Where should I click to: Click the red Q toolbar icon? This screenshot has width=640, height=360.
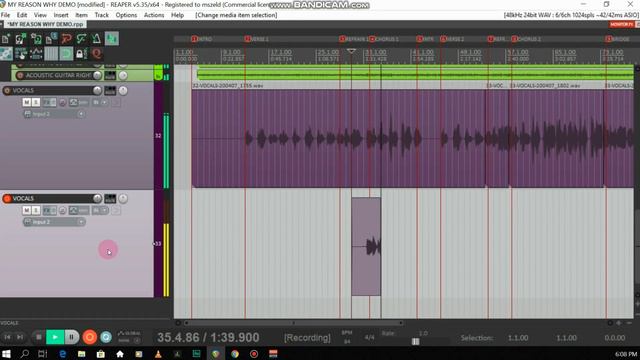96,53
